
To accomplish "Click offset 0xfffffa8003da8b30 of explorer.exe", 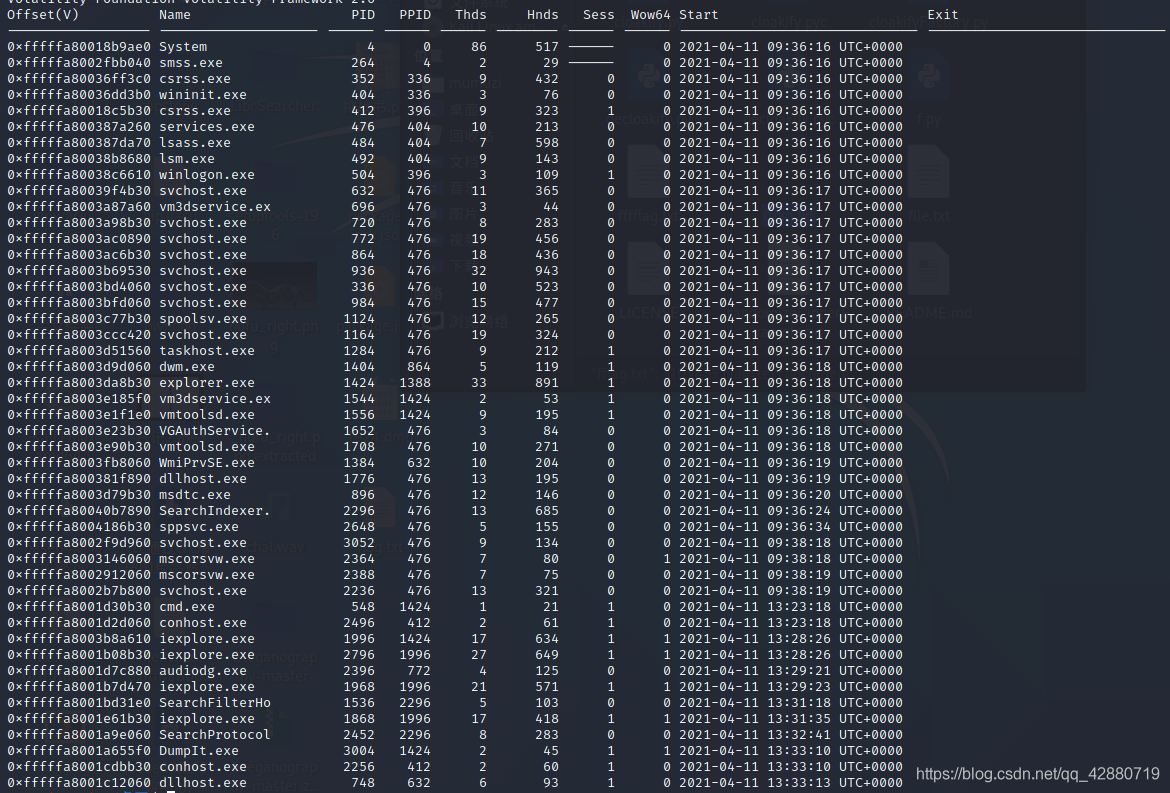I will [79, 383].
